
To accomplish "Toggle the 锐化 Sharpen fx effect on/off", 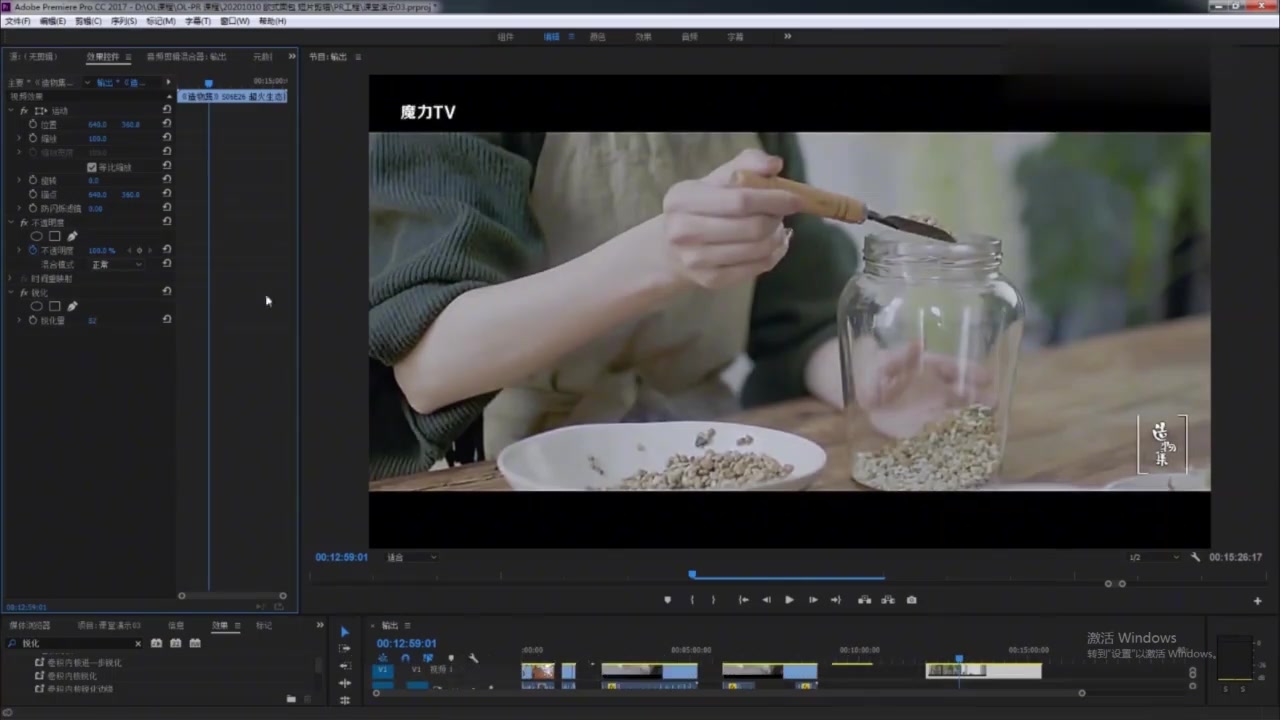I will click(x=24, y=292).
